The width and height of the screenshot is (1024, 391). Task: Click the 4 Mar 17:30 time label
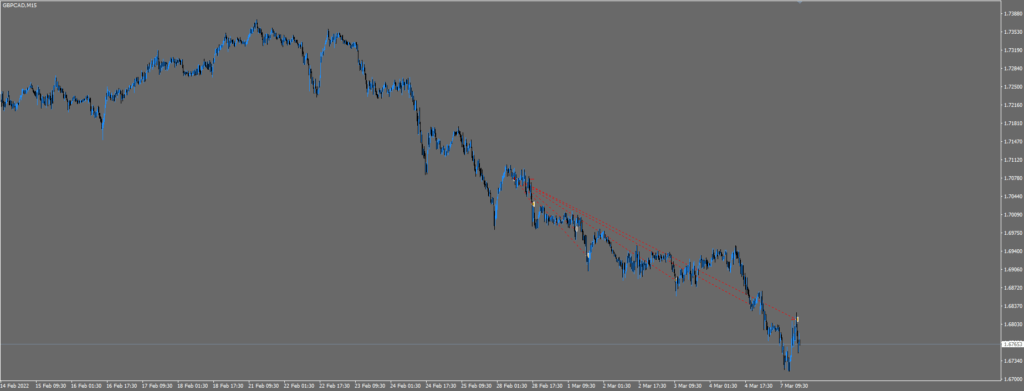759,385
